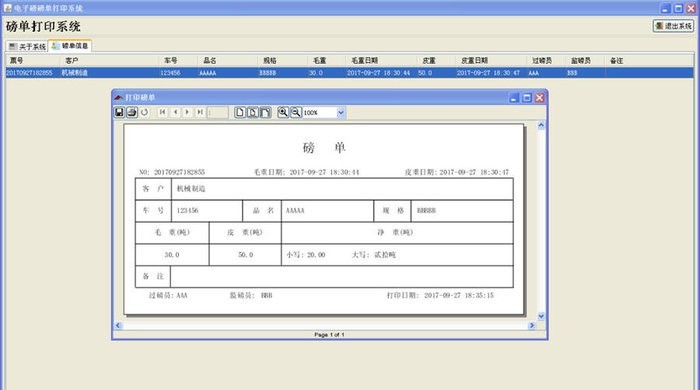Image resolution: width=700 pixels, height=390 pixels.
Task: Zoom out of the weigh ticket preview
Action: (x=296, y=112)
